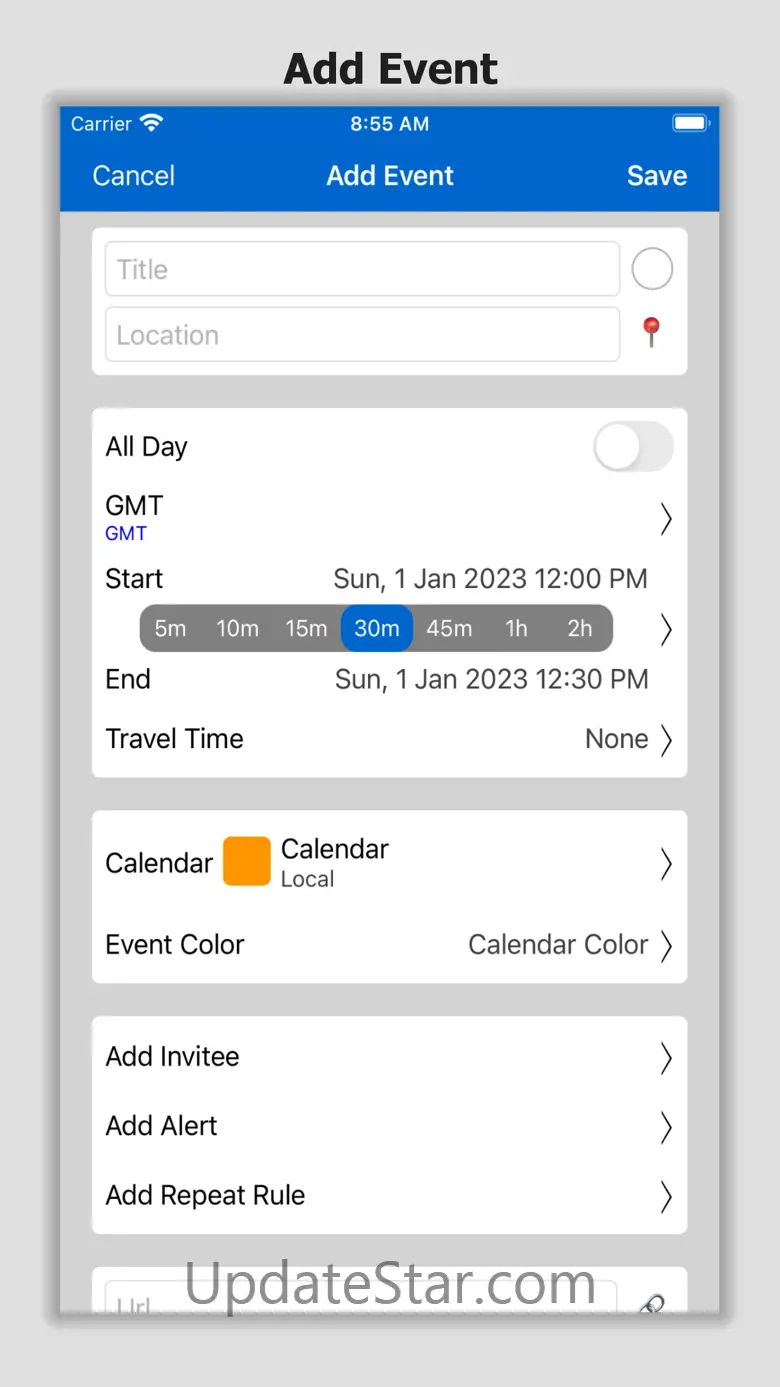Save the new event
Screen dimensions: 780x1387
click(656, 176)
